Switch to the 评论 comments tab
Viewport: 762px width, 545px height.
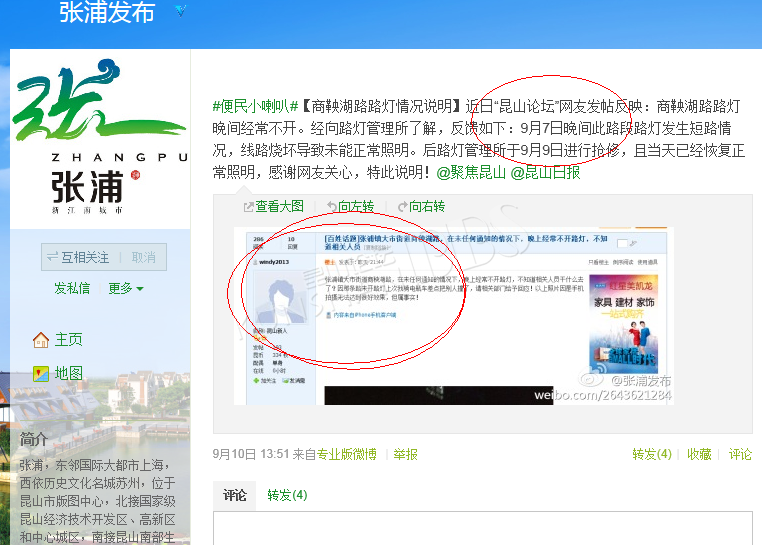pos(235,495)
